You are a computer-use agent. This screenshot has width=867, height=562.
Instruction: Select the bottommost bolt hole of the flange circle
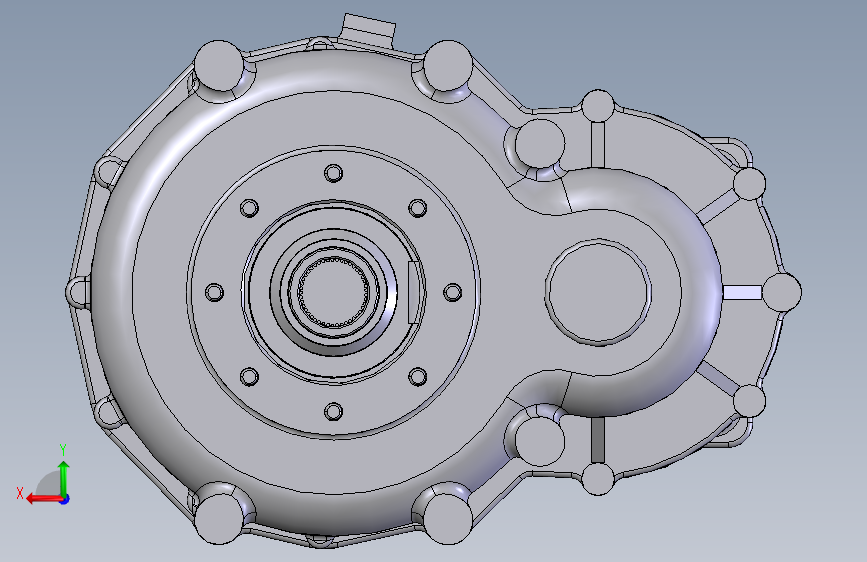(333, 412)
